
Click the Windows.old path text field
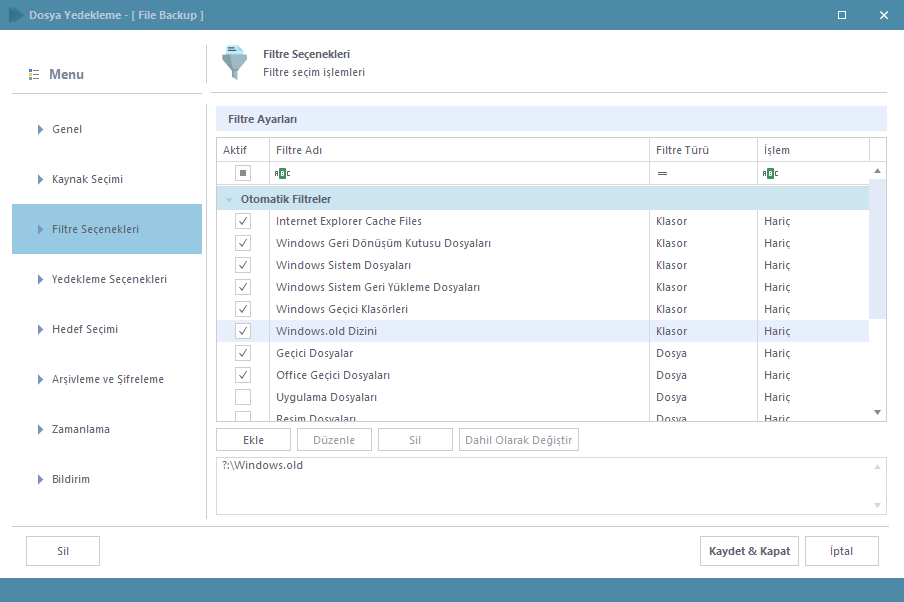tap(545, 485)
